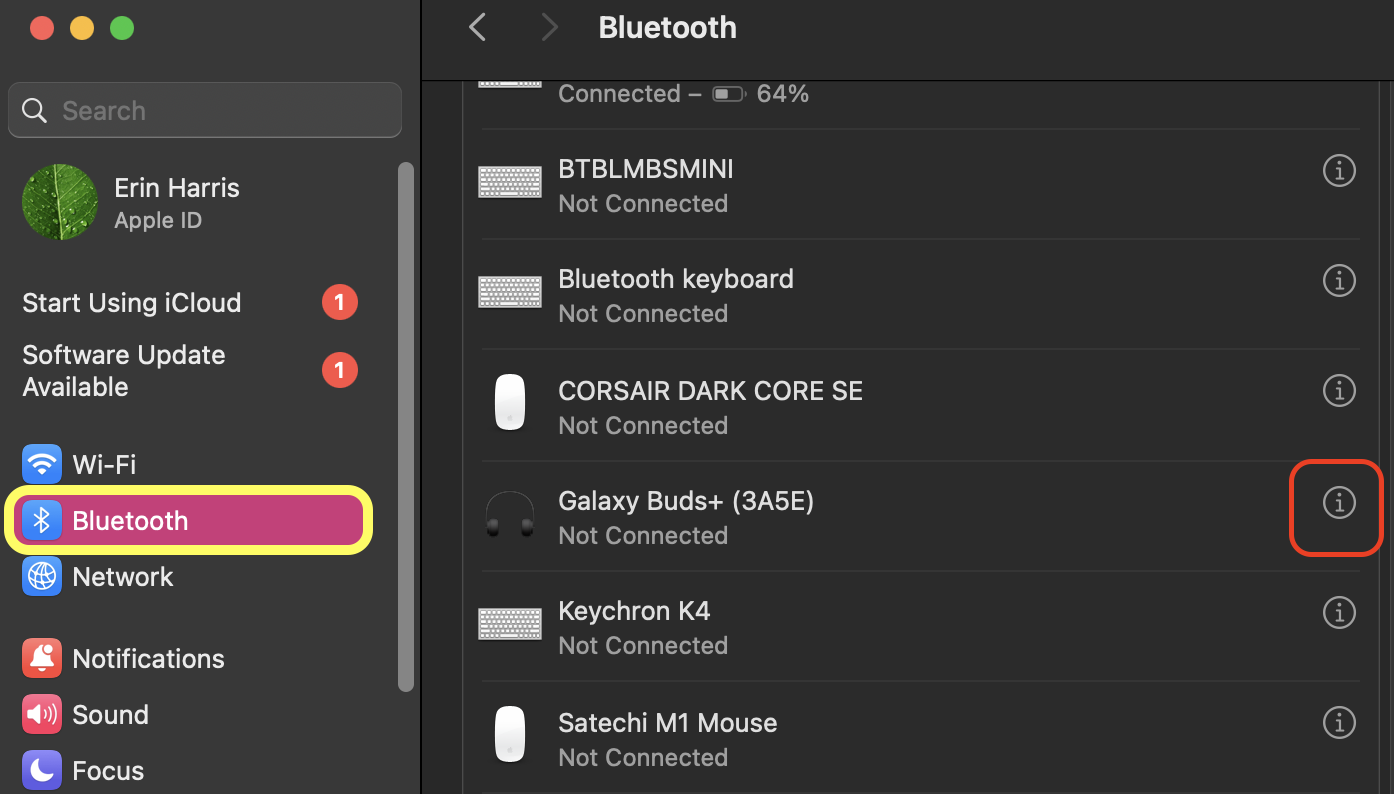Click the forward navigation chevron
This screenshot has width=1394, height=794.
point(549,27)
